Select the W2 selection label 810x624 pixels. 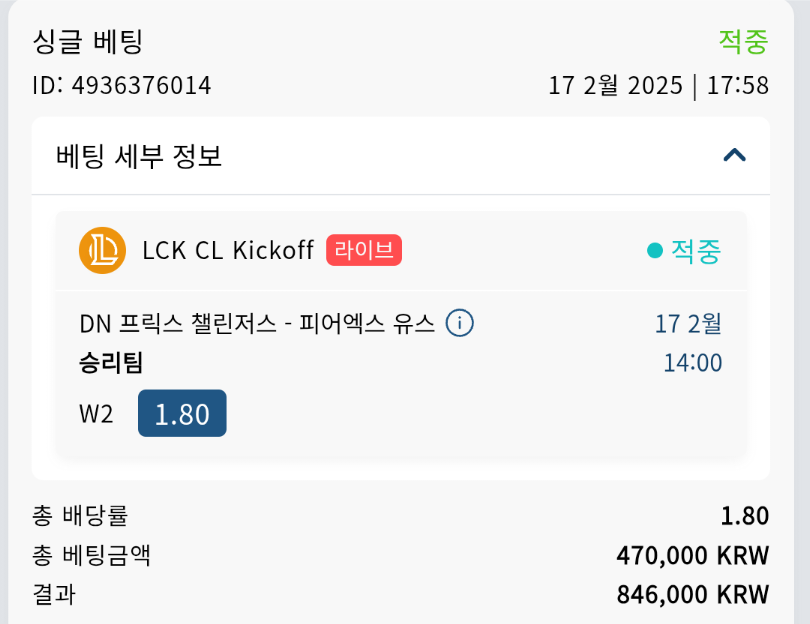[97, 414]
